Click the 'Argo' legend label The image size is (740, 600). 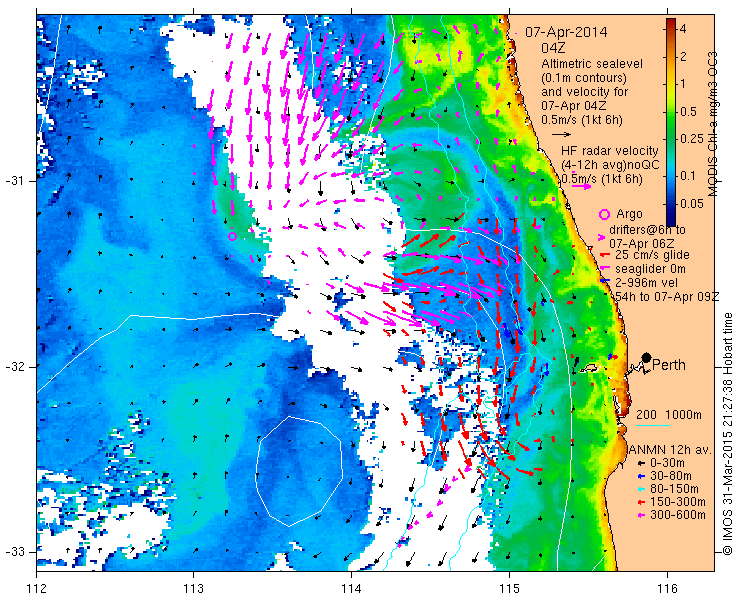(x=629, y=214)
